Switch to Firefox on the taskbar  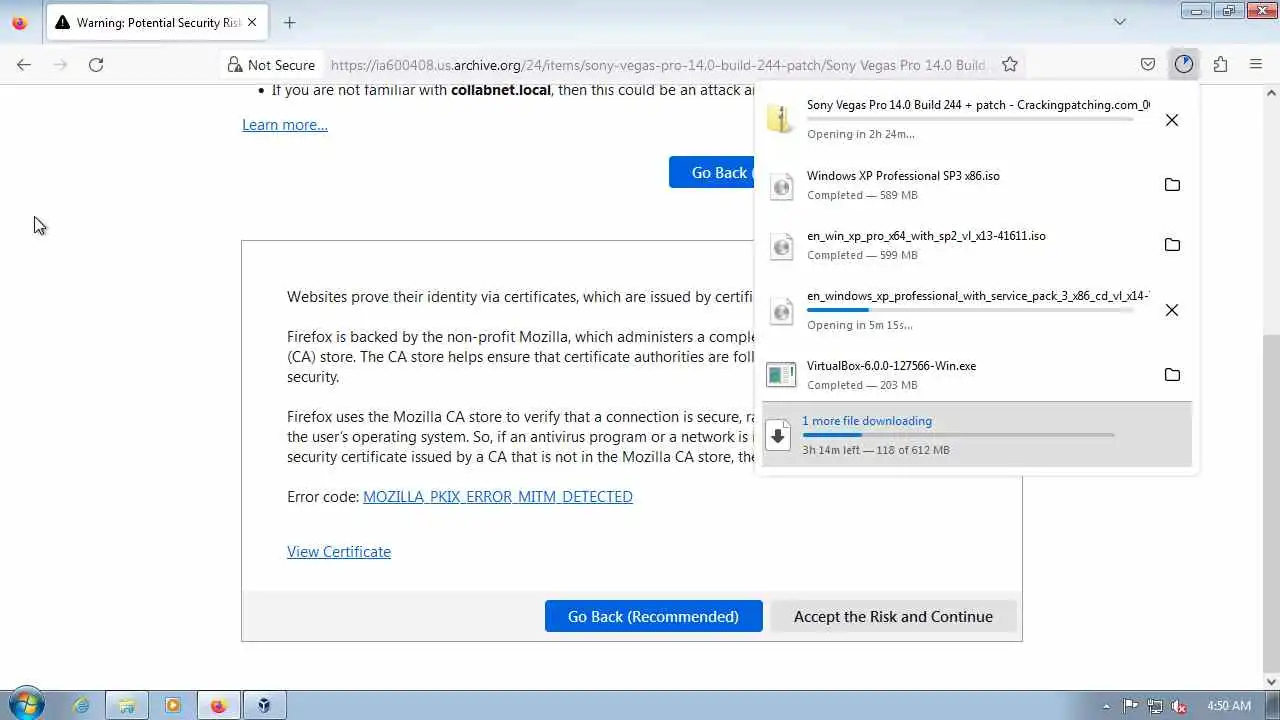[x=219, y=705]
